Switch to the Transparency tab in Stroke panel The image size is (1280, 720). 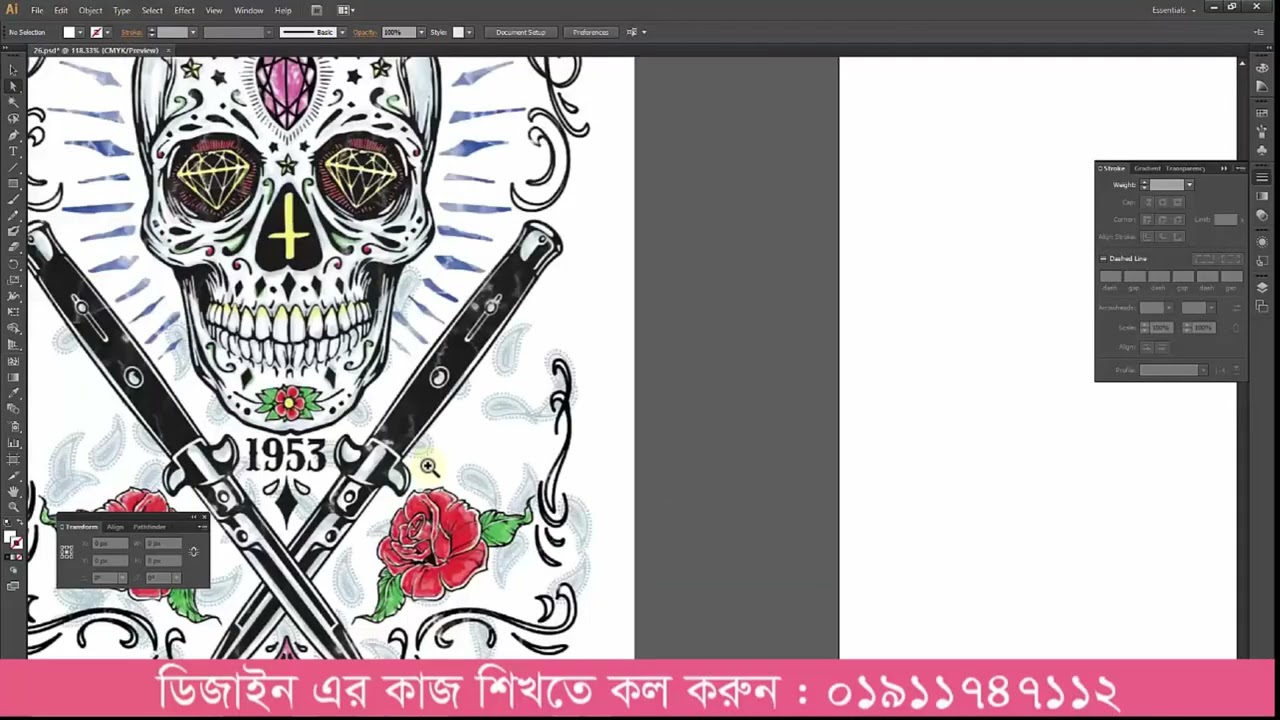pos(1185,168)
